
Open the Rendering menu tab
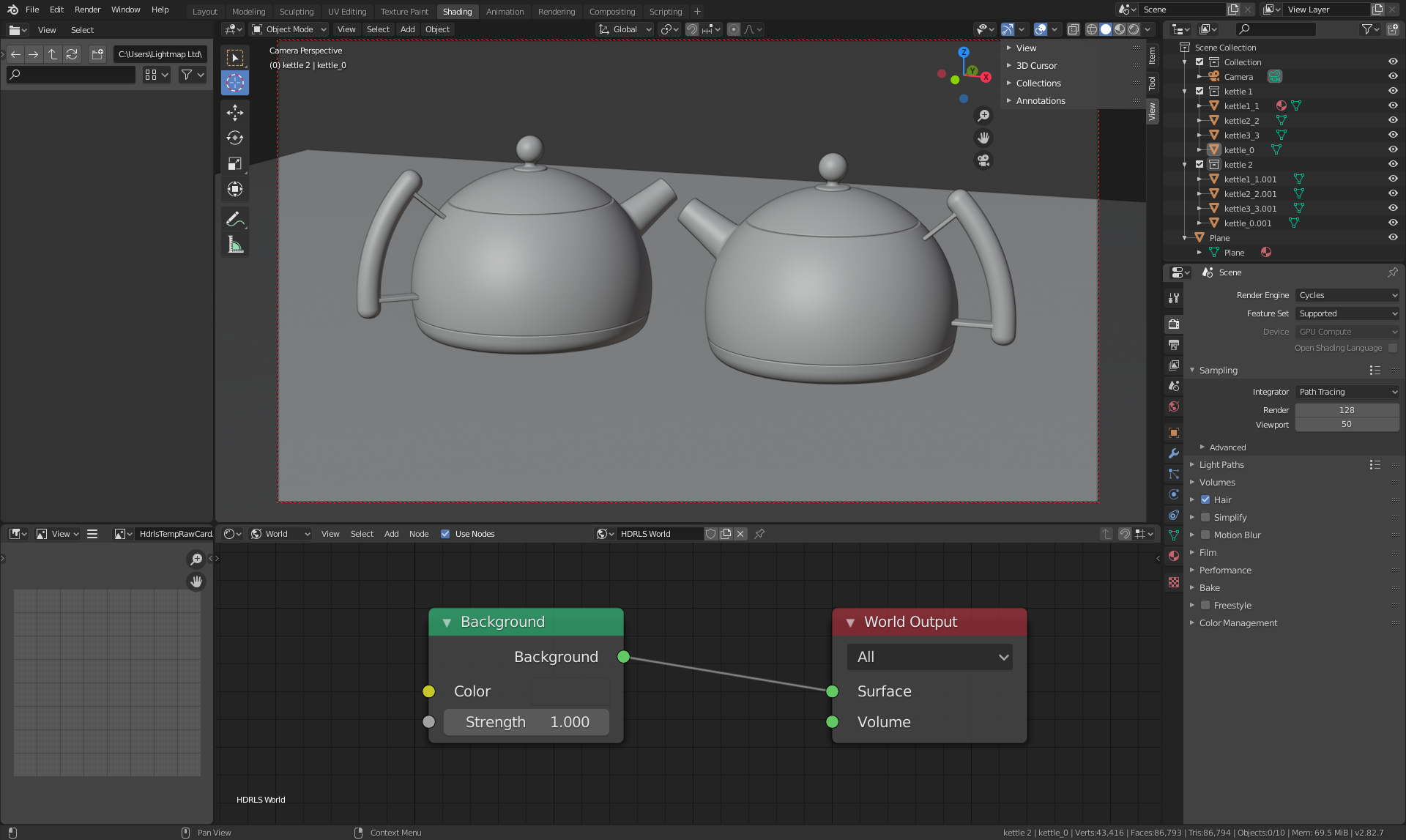[557, 11]
